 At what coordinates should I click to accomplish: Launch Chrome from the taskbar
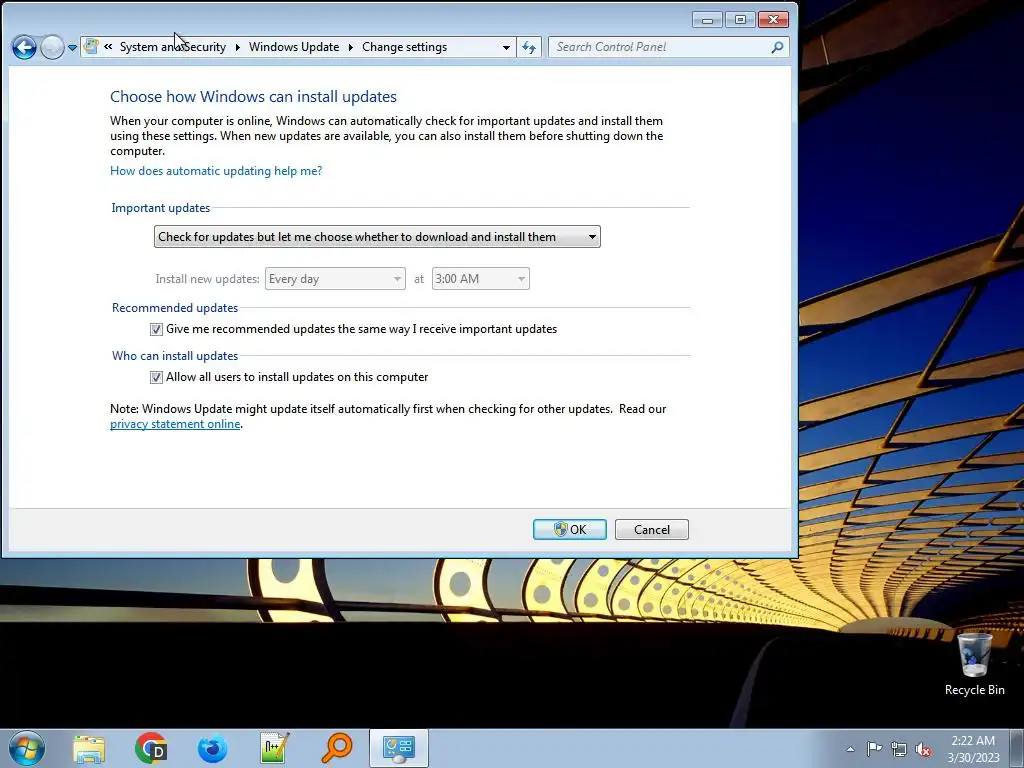coord(151,748)
